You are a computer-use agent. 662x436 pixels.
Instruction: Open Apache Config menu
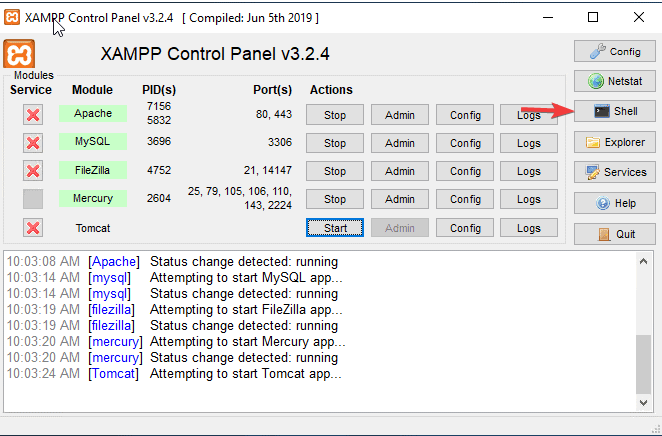click(x=465, y=115)
